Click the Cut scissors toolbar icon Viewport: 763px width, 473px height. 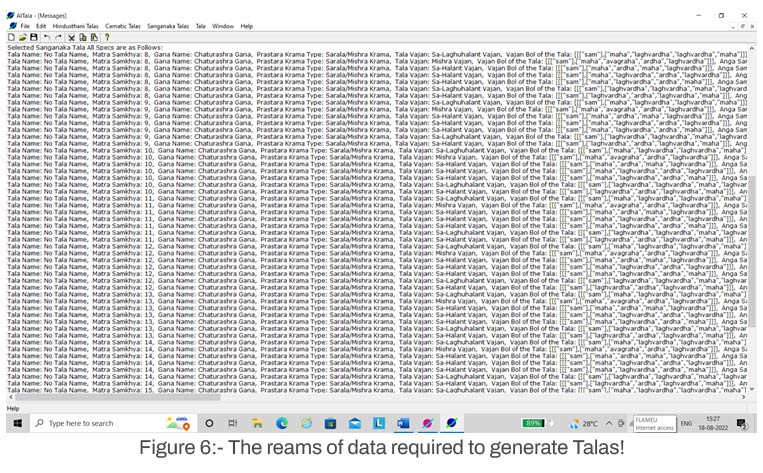click(x=71, y=37)
